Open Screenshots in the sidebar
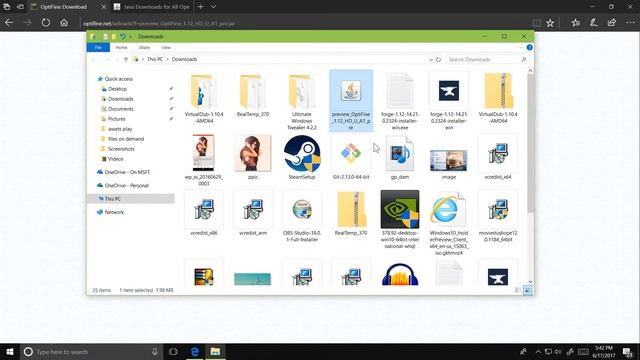 pos(121,149)
